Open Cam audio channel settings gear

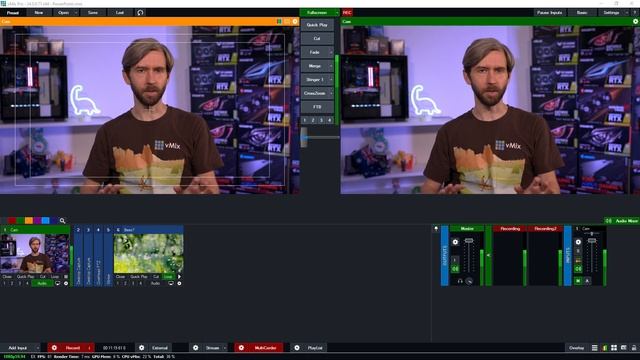(x=578, y=242)
